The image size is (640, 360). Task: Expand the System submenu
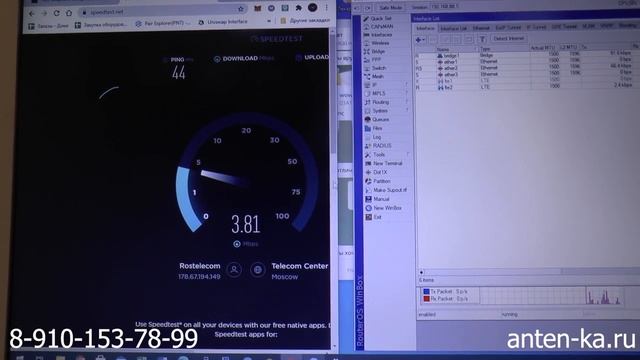point(386,111)
